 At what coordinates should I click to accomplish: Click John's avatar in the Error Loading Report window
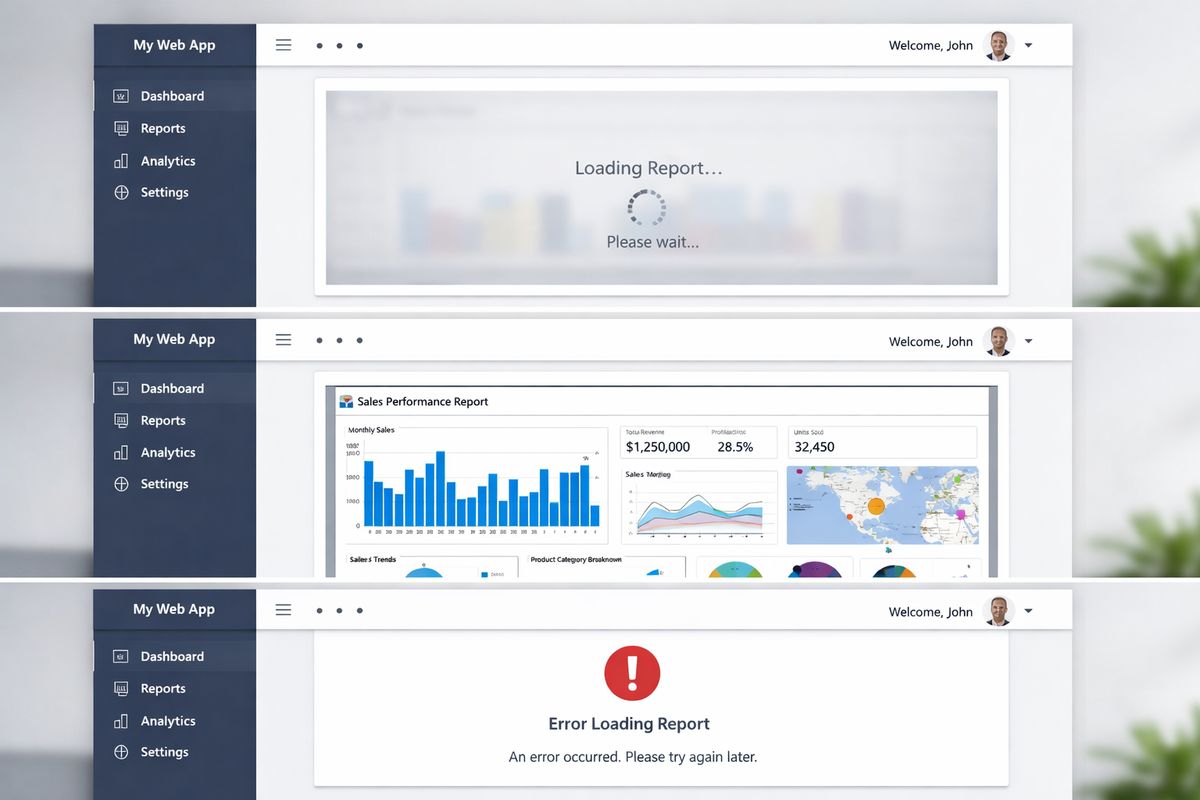(x=998, y=610)
